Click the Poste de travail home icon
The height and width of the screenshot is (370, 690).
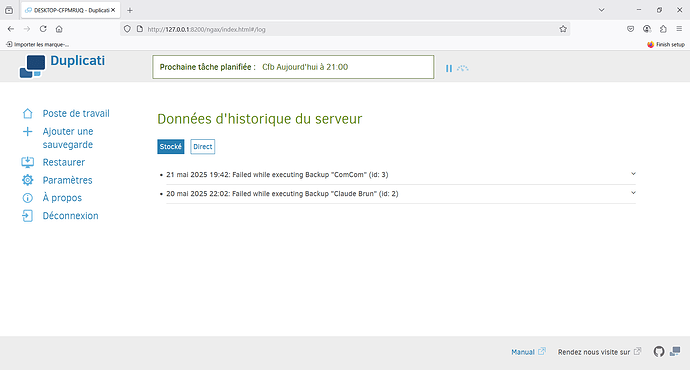pos(27,114)
